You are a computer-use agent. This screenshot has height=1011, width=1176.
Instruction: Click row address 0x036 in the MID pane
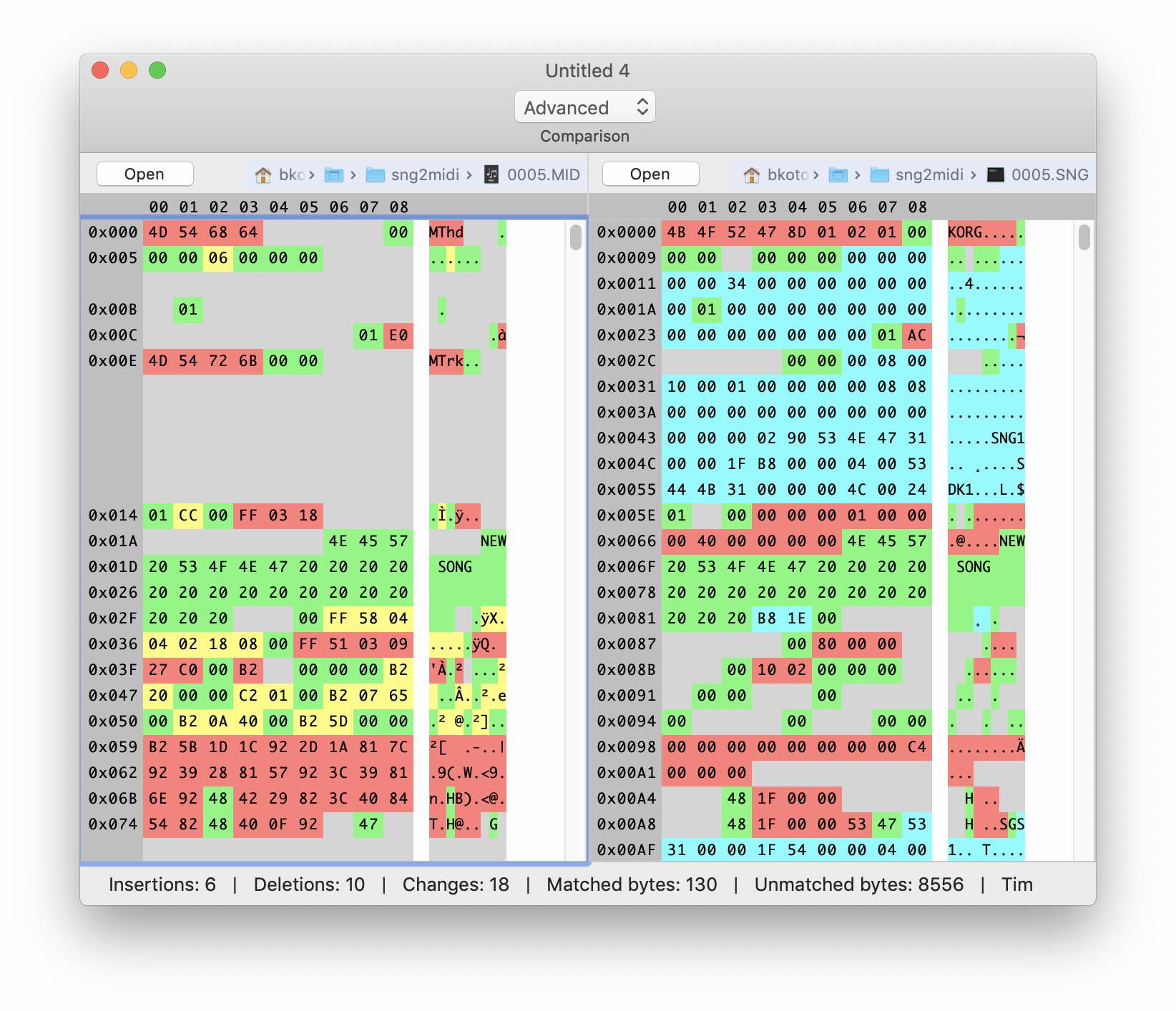113,644
